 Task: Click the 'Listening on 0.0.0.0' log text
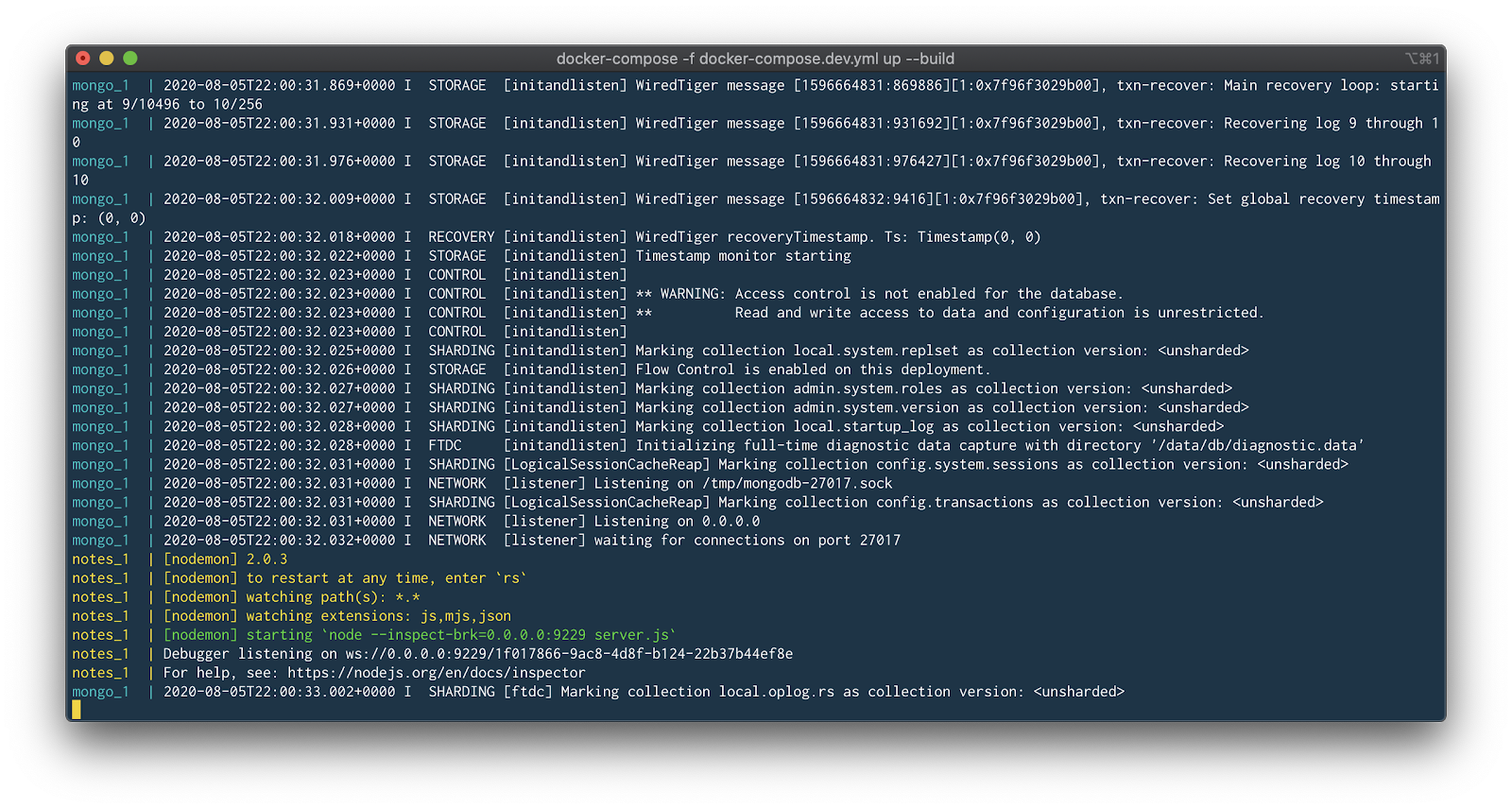(677, 522)
